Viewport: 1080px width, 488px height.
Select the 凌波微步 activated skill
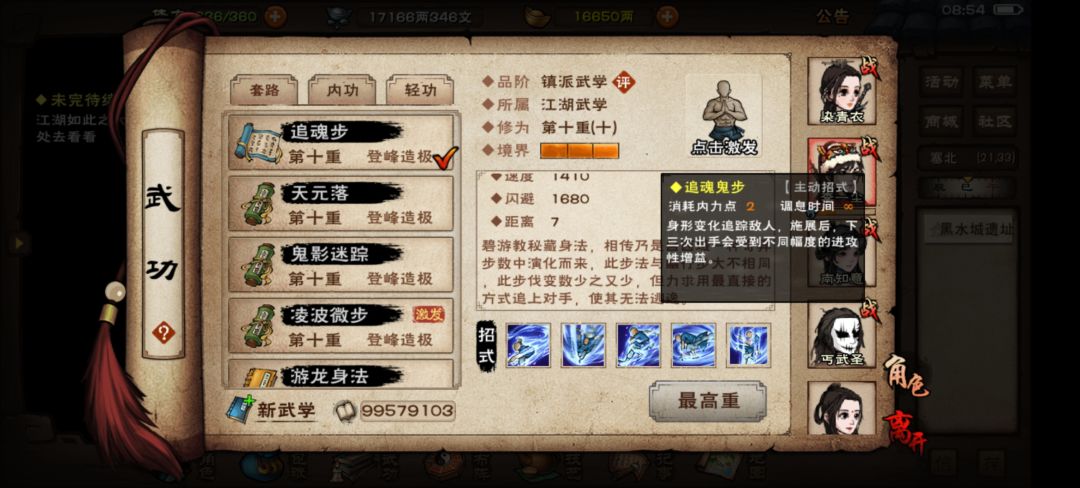341,326
